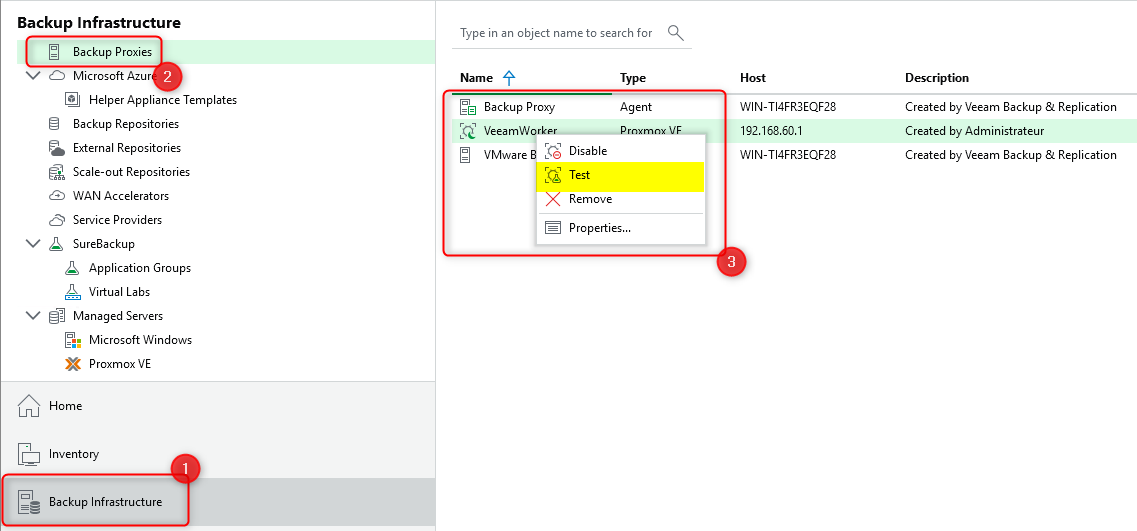This screenshot has width=1137, height=531.
Task: Click the orange Proxmox VE X icon
Action: [72, 364]
